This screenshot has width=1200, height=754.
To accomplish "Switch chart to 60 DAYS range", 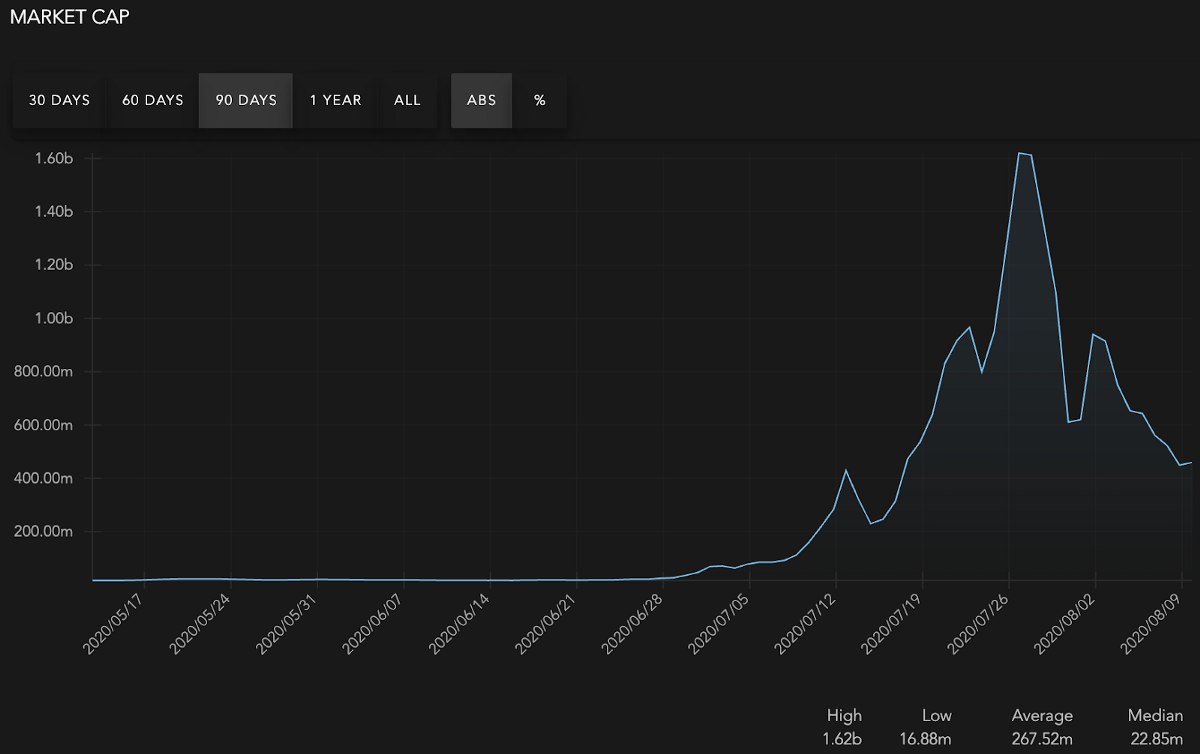I will coord(152,100).
